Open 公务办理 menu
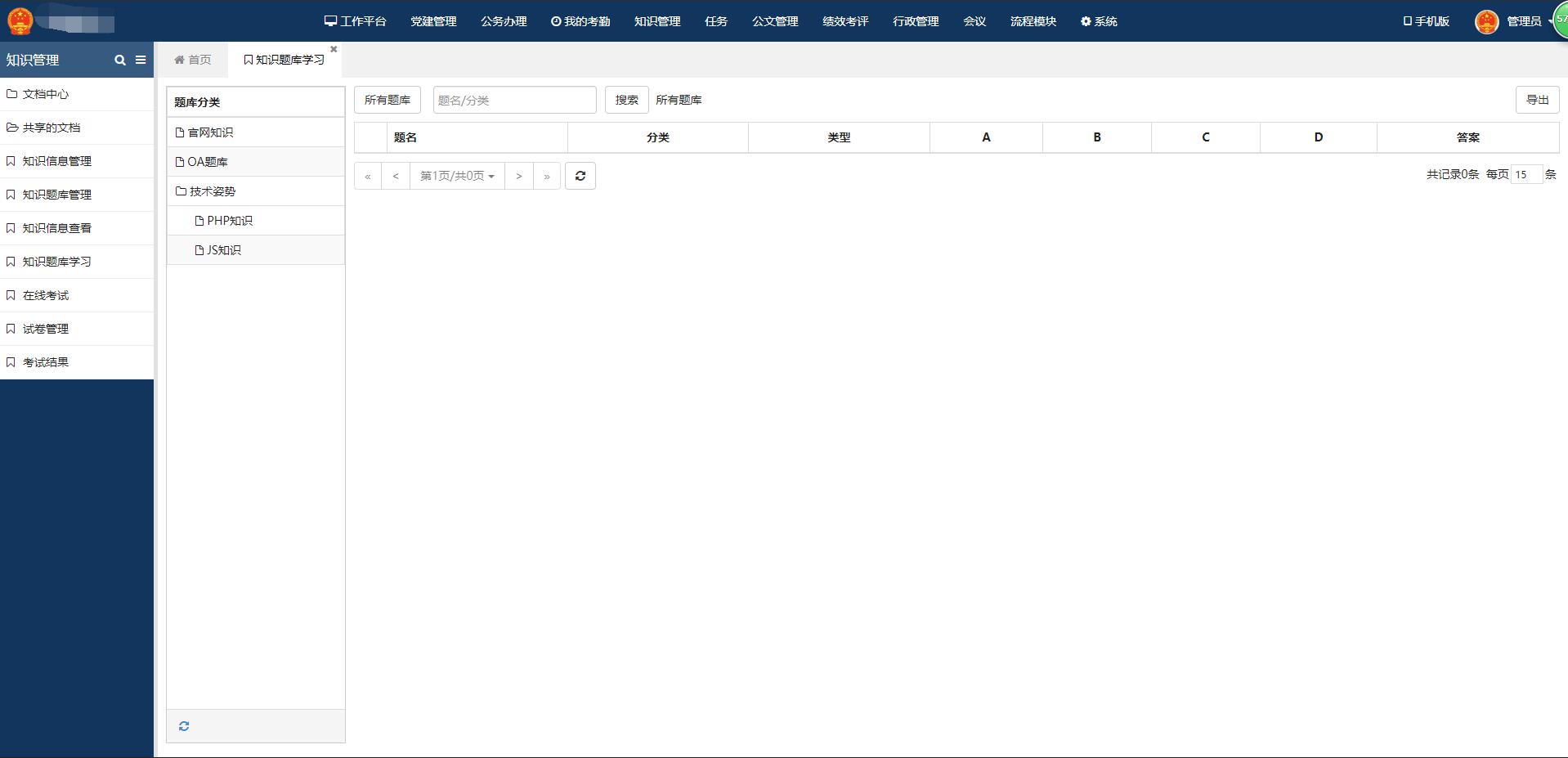The width and height of the screenshot is (1568, 758). [504, 21]
